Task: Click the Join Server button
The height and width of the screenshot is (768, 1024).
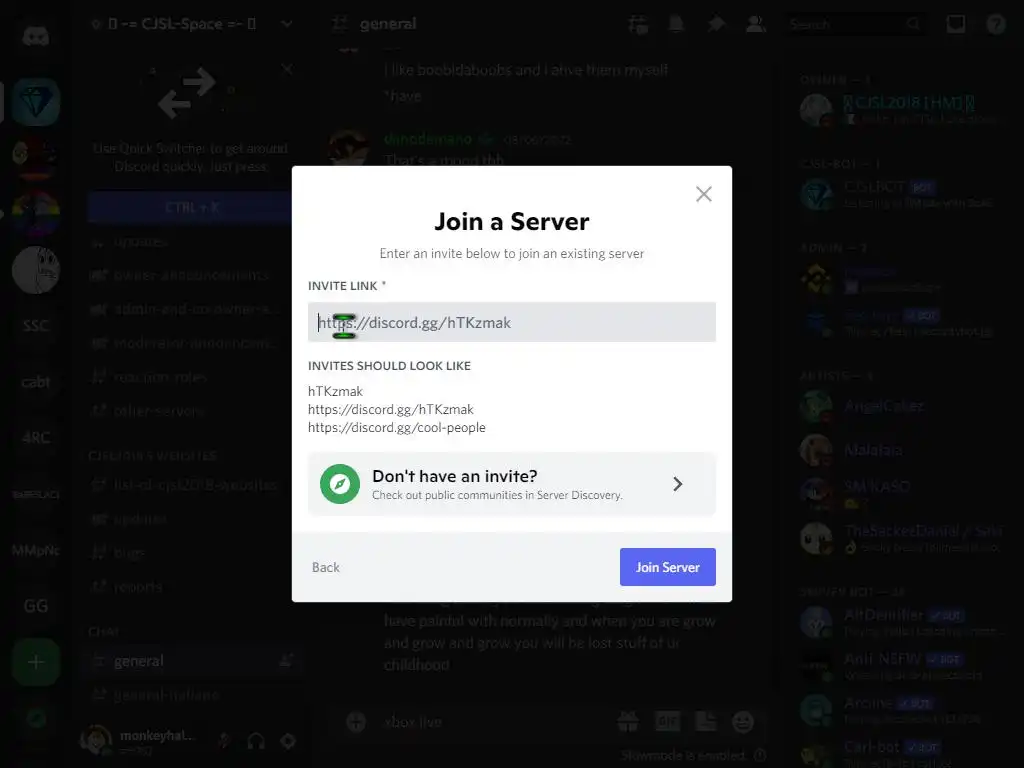Action: (667, 567)
